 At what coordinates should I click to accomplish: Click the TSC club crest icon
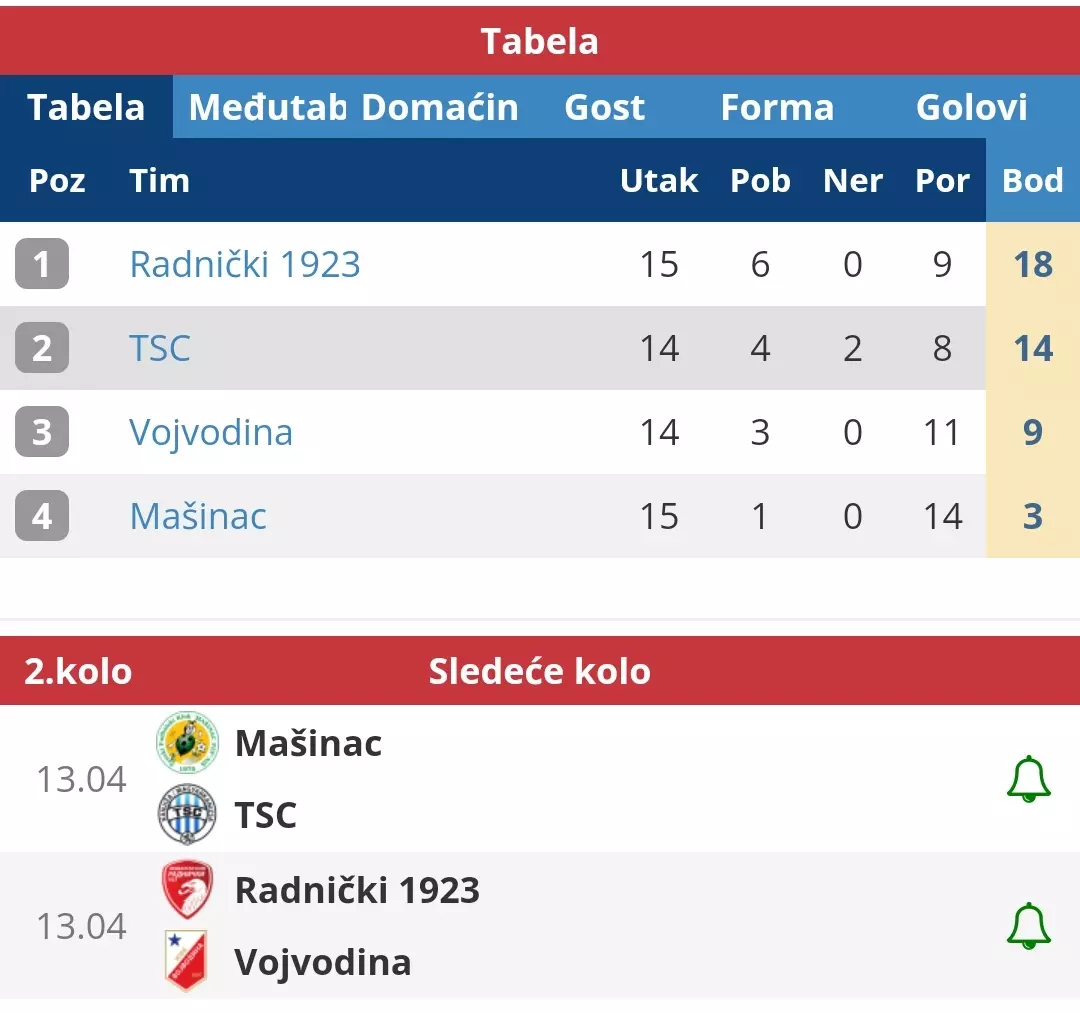click(x=187, y=815)
